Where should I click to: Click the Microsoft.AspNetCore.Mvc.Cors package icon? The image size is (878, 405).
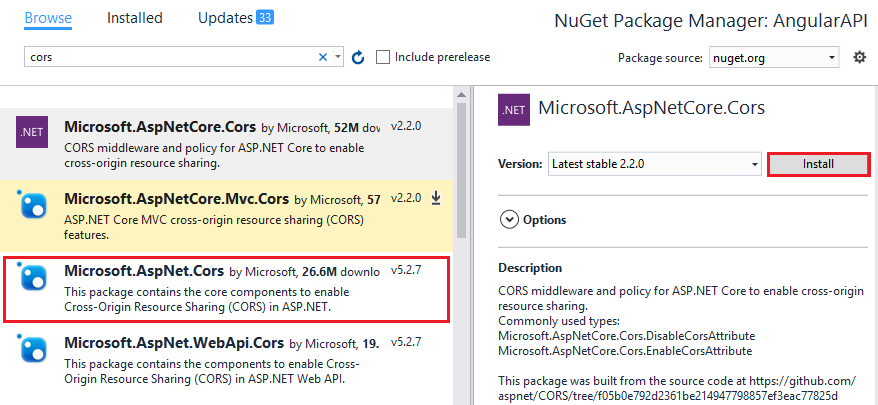(33, 204)
